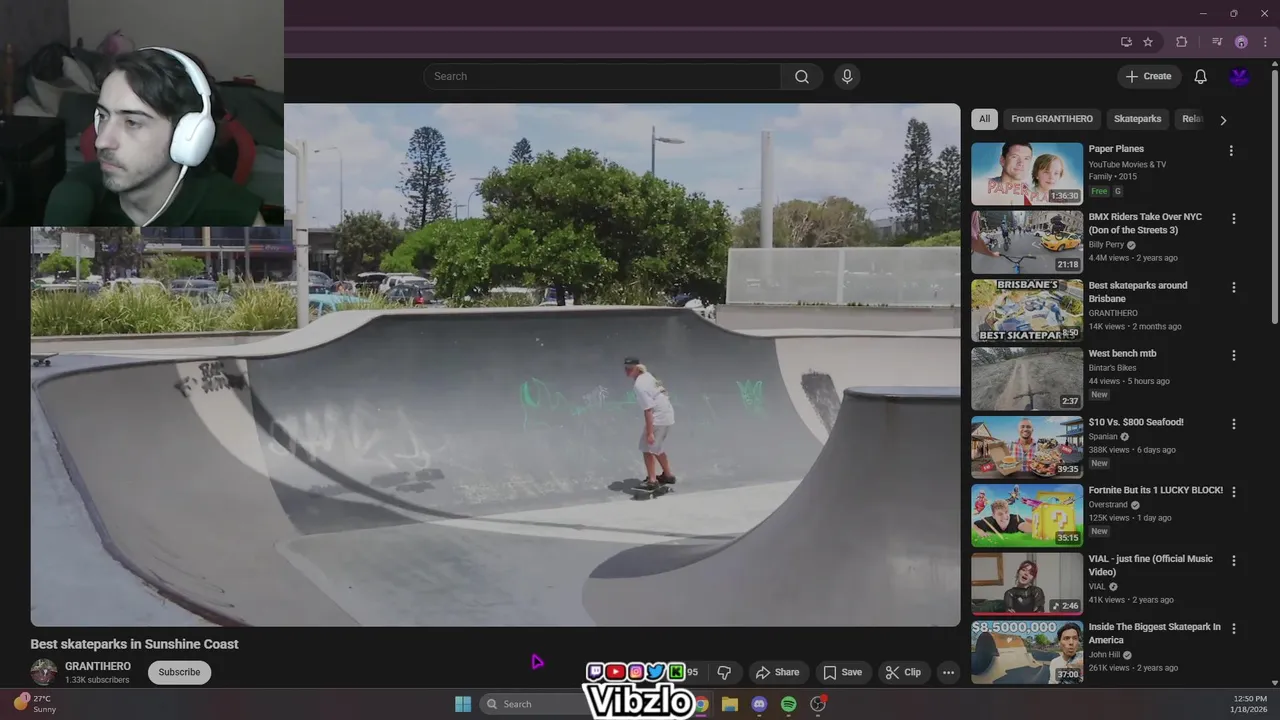1280x720 pixels.
Task: Open the Windows Start menu
Action: tap(463, 704)
